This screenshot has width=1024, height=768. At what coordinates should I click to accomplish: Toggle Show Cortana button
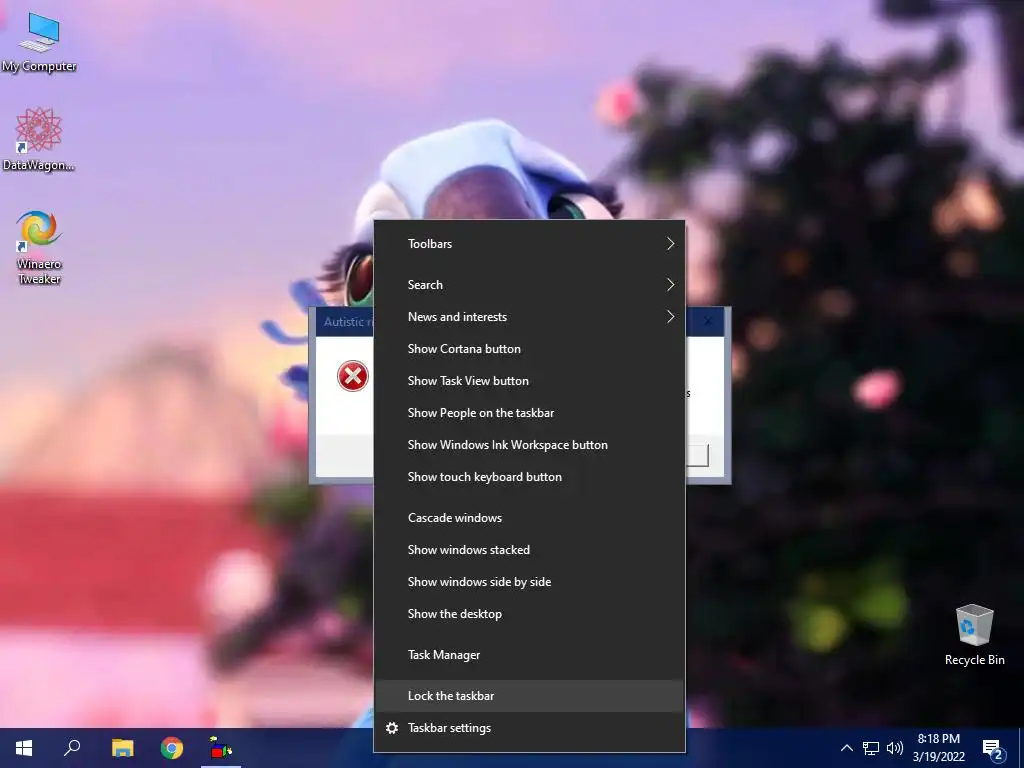tap(529, 349)
